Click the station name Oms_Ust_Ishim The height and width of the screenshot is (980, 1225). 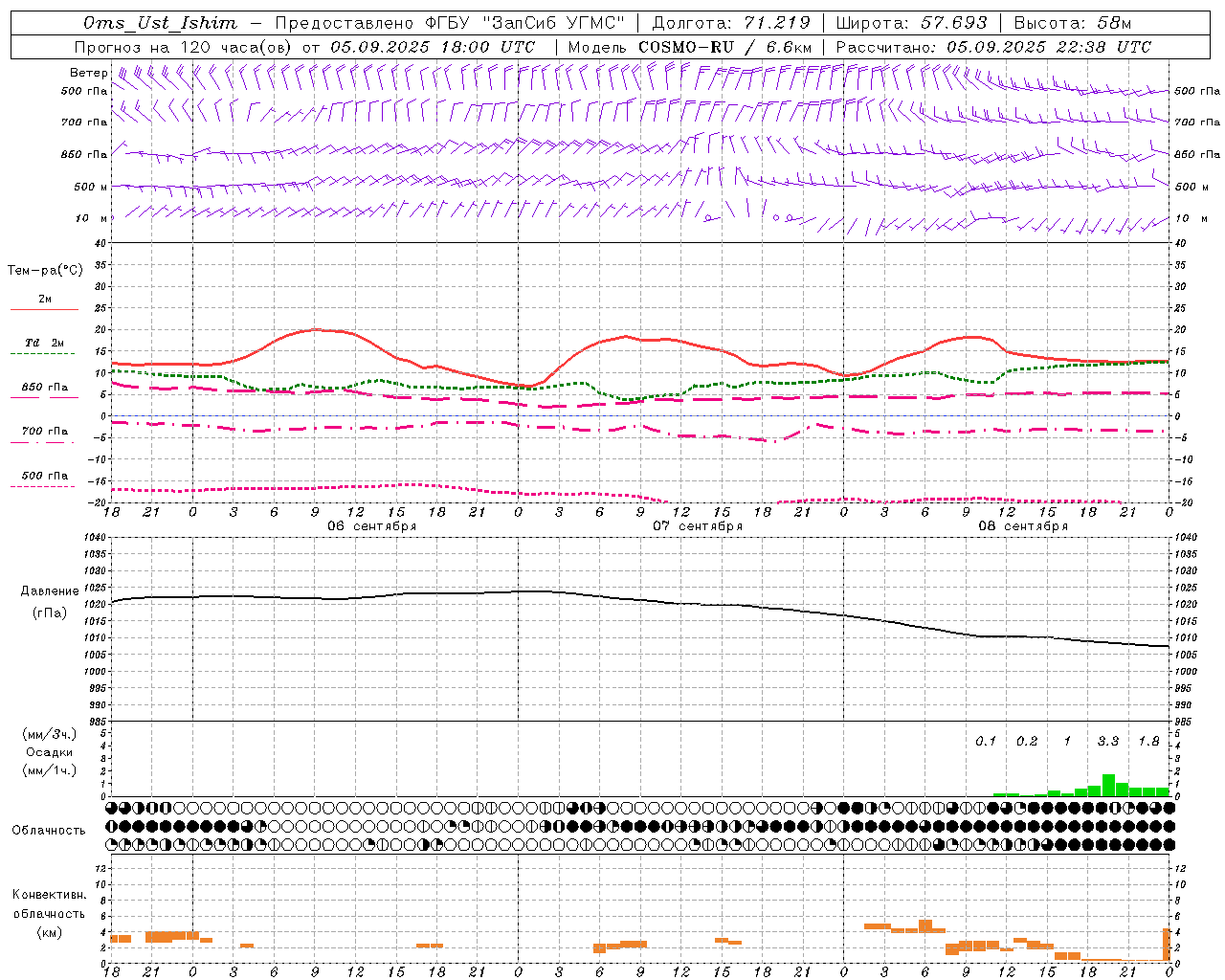[x=160, y=23]
